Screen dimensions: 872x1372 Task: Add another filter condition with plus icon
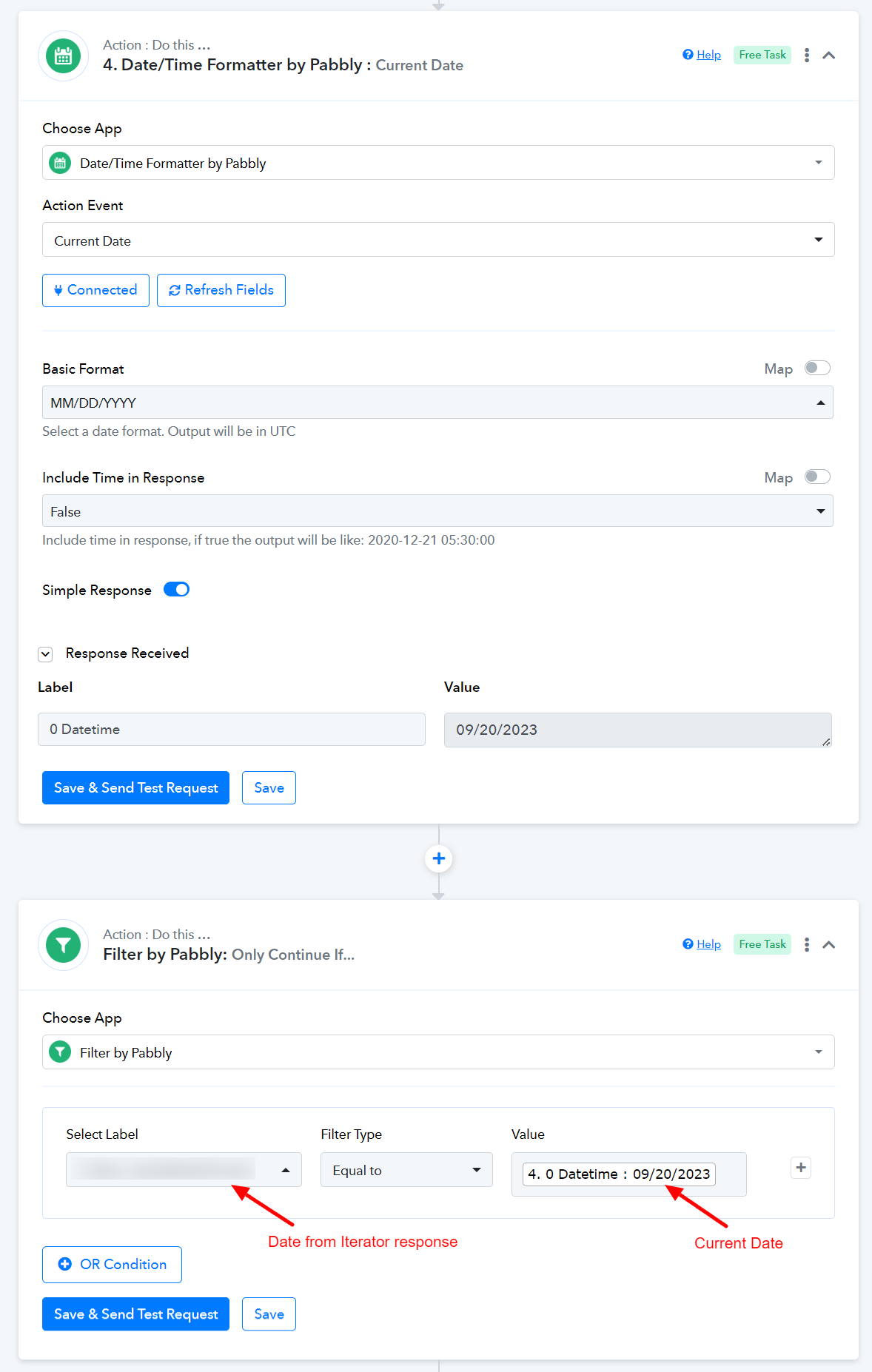pyautogui.click(x=801, y=1168)
